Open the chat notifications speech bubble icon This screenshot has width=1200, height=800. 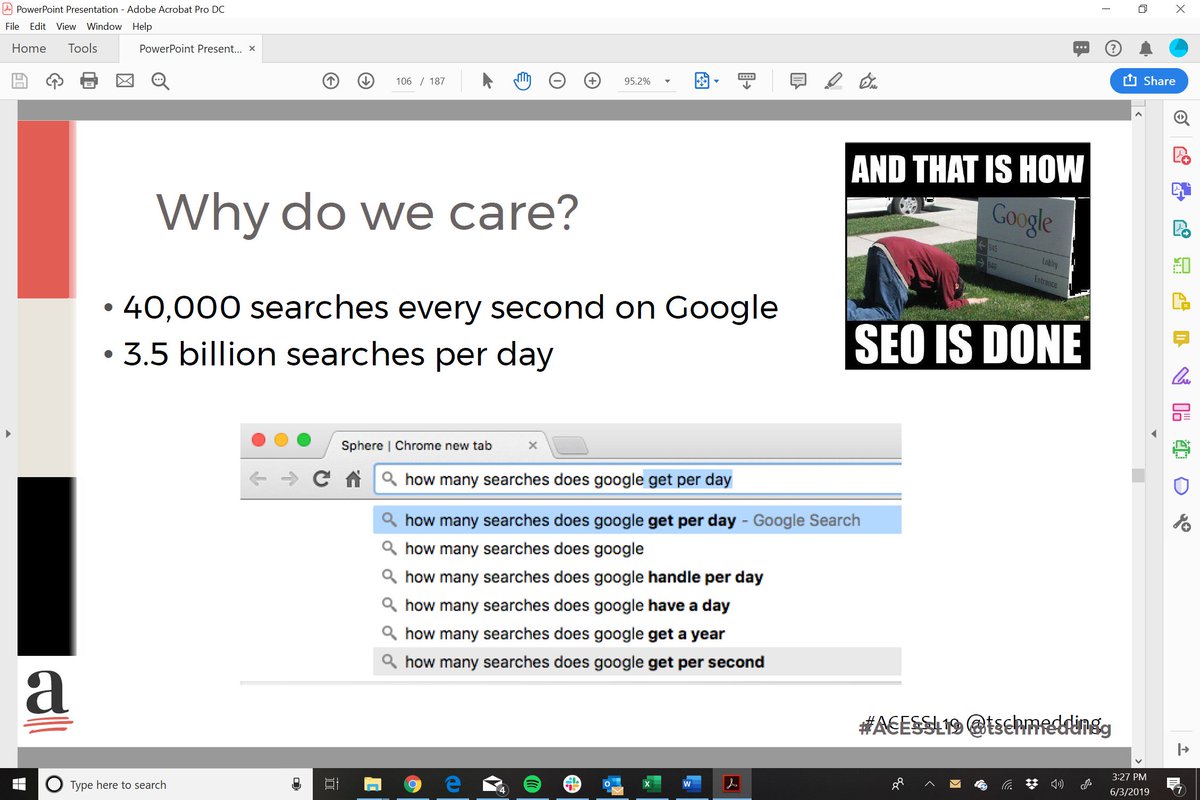click(x=1081, y=48)
